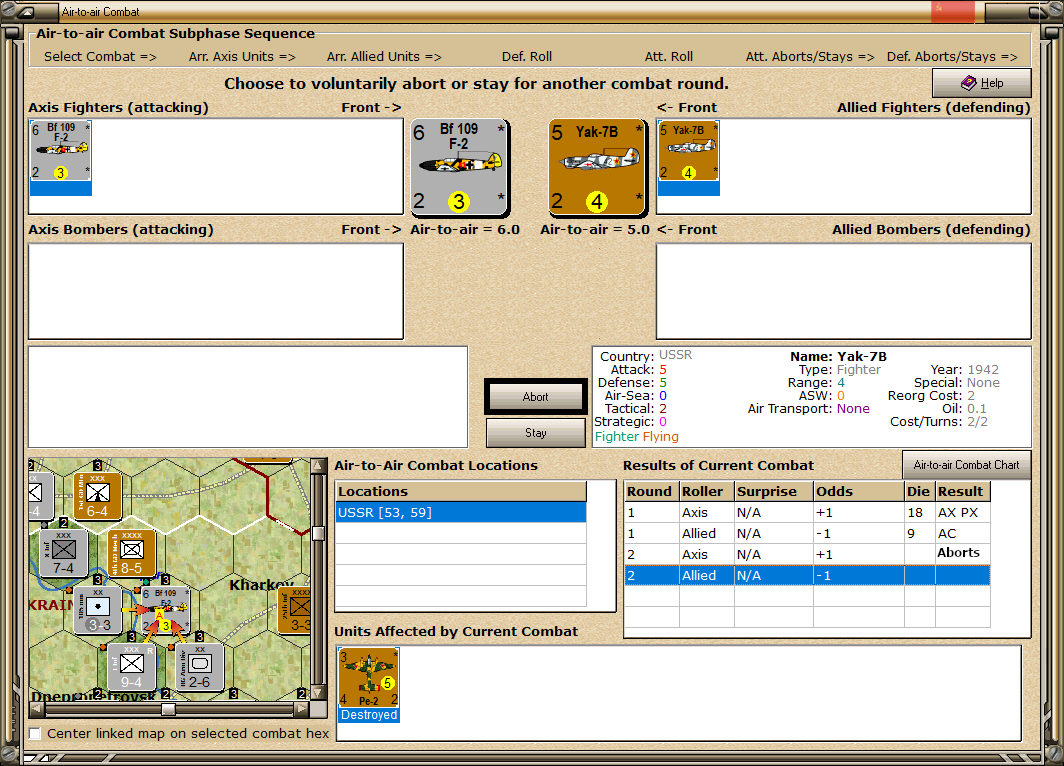Image resolution: width=1064 pixels, height=766 pixels.
Task: Click the Air-to-air = 5.0 value
Action: click(x=595, y=229)
